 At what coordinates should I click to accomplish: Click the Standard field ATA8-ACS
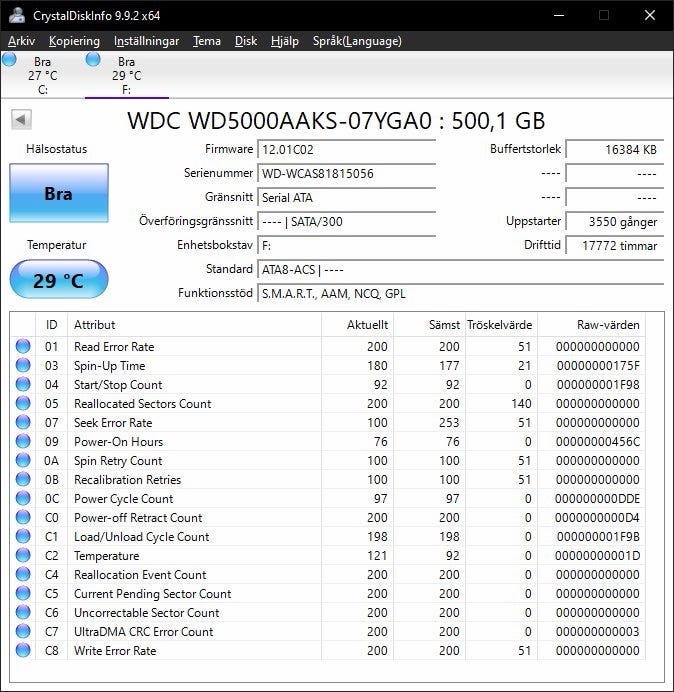click(x=460, y=269)
